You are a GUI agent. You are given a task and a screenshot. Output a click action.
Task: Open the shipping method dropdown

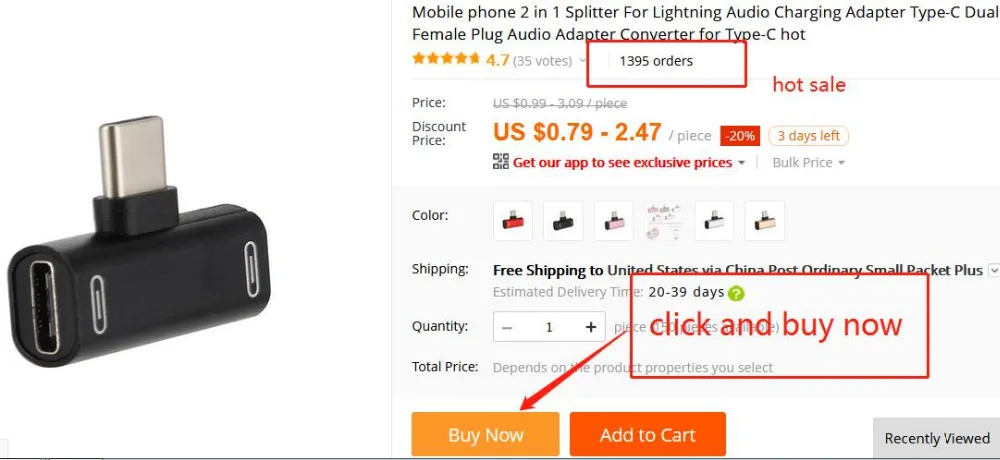pyautogui.click(x=994, y=270)
